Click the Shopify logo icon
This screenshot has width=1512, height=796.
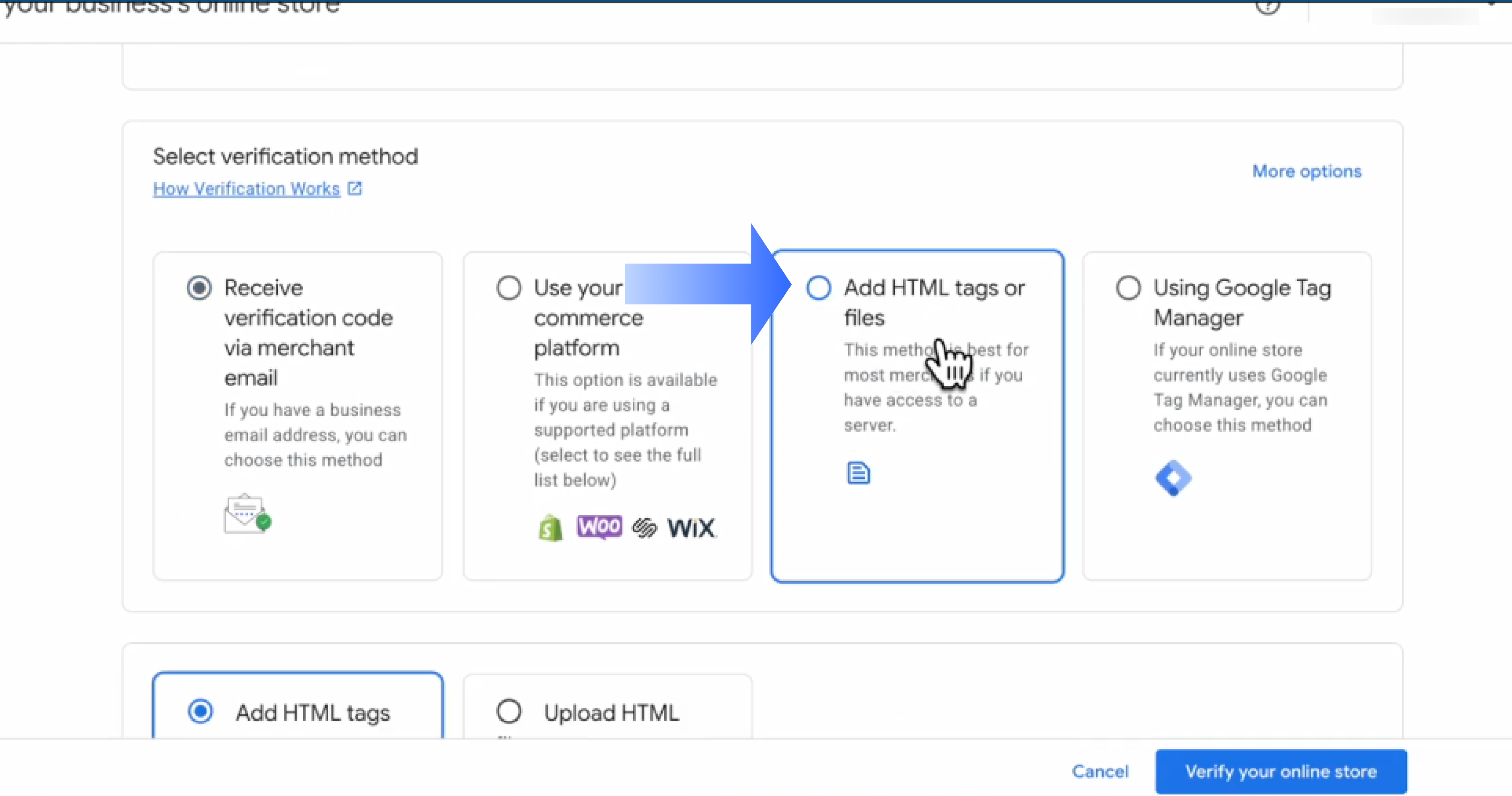[550, 528]
